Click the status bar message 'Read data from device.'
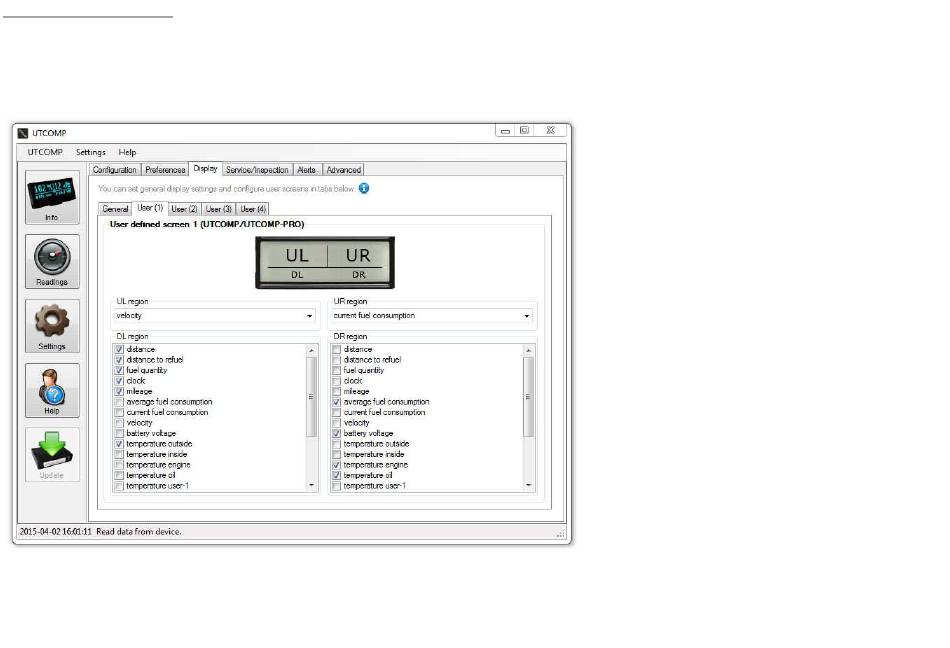Image resolution: width=950 pixels, height=648 pixels. coord(139,532)
